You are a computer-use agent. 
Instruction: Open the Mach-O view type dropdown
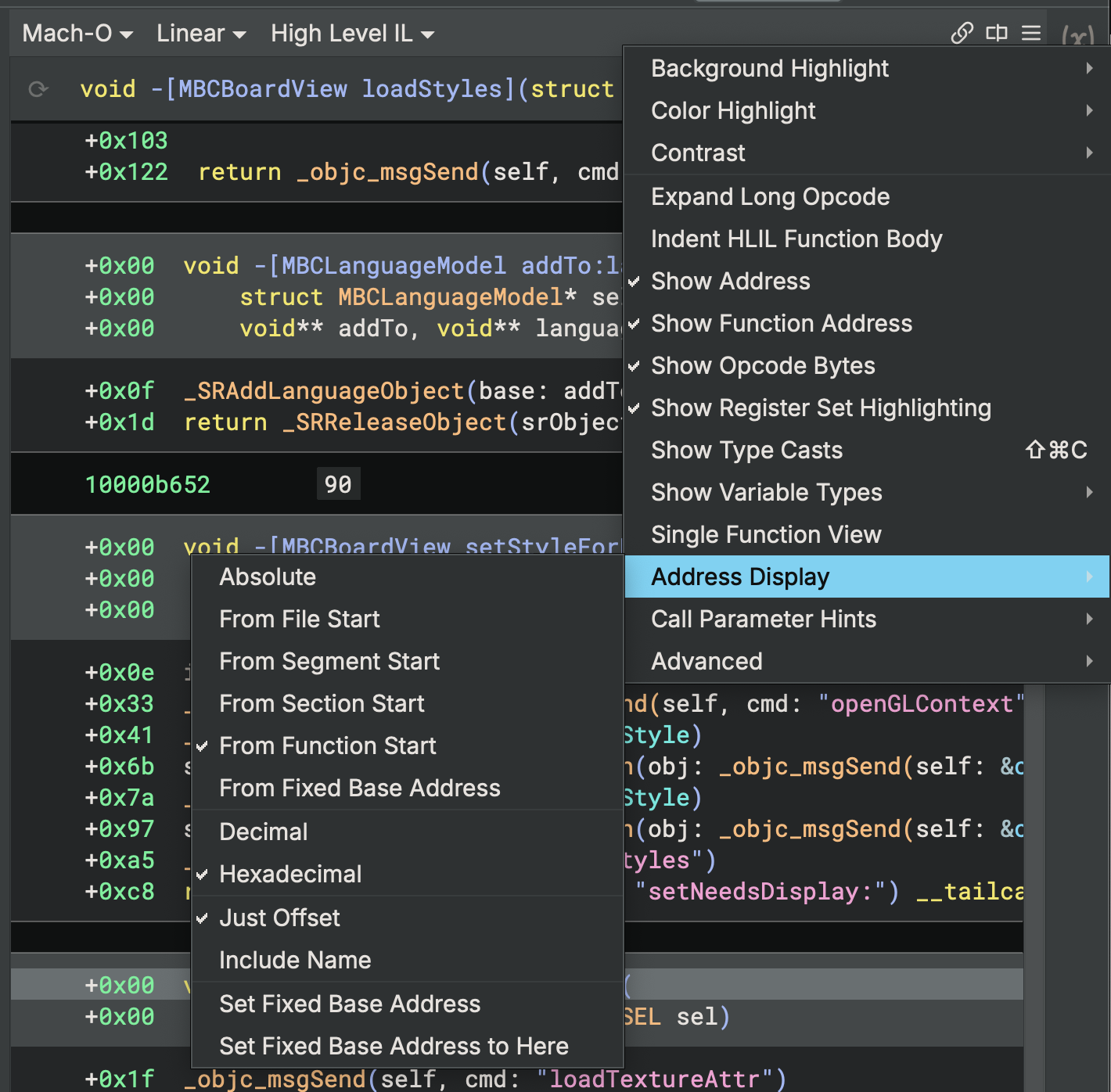[x=77, y=34]
